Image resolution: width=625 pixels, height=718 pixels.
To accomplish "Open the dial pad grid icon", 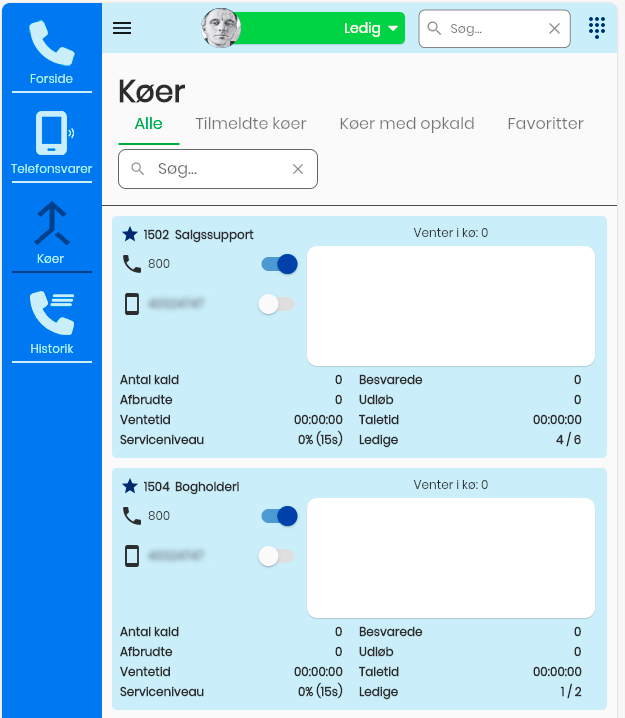I will click(596, 28).
